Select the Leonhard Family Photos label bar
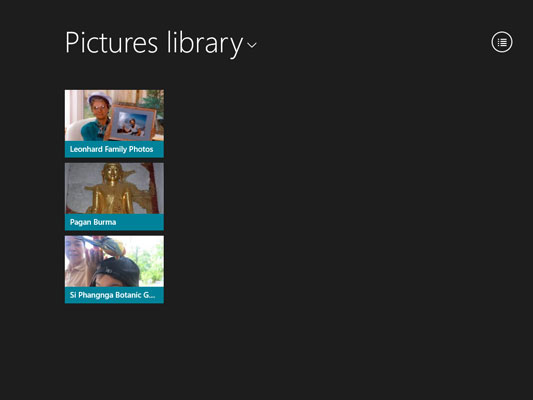Image resolution: width=533 pixels, height=400 pixels. point(114,149)
